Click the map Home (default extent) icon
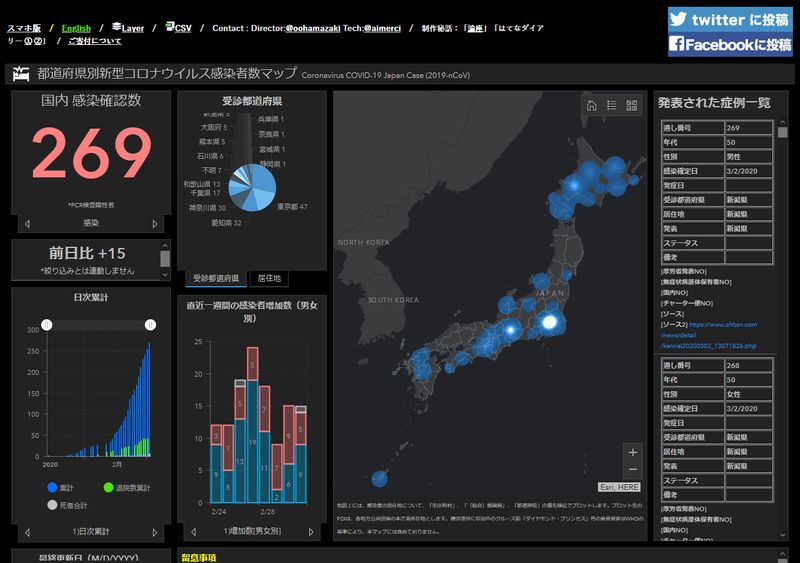This screenshot has height=563, width=800. tap(591, 106)
